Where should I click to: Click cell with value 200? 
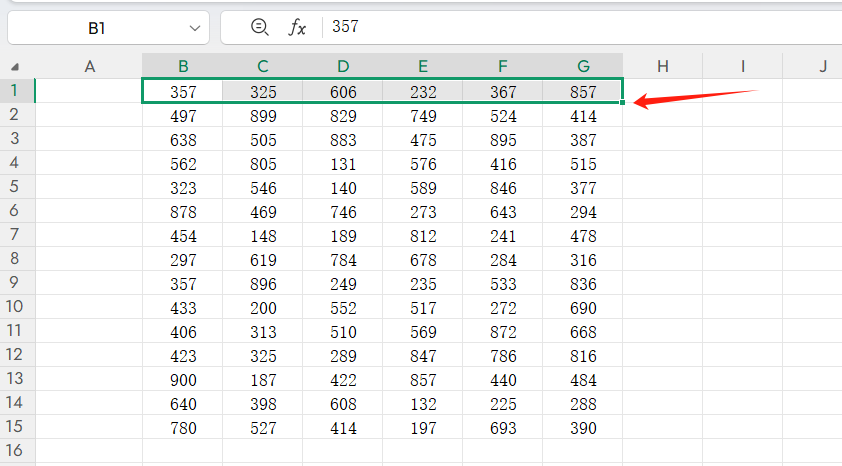click(263, 308)
